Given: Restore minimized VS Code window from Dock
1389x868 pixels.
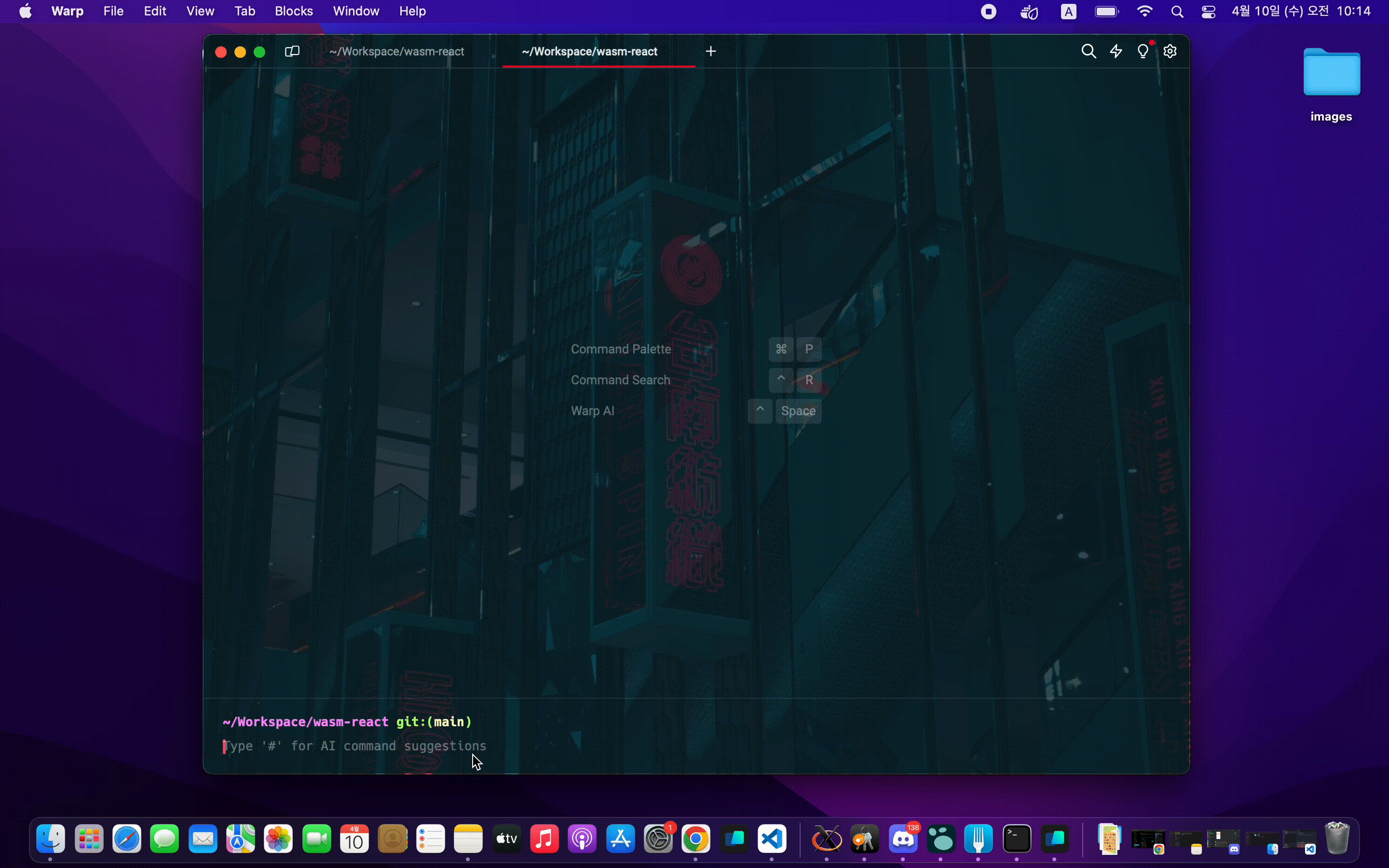Looking at the screenshot, I should coord(1299,841).
